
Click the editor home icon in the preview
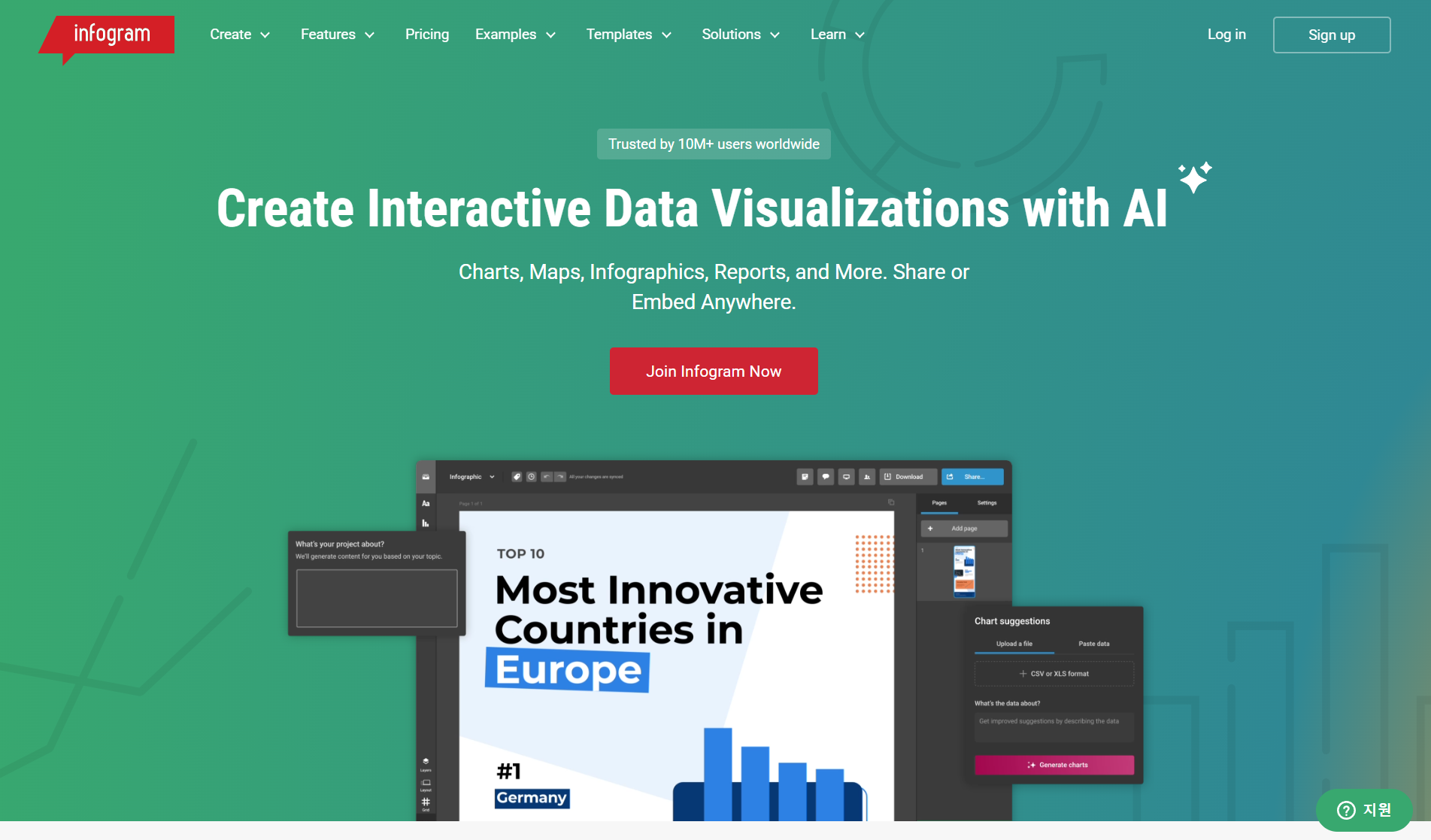click(426, 477)
